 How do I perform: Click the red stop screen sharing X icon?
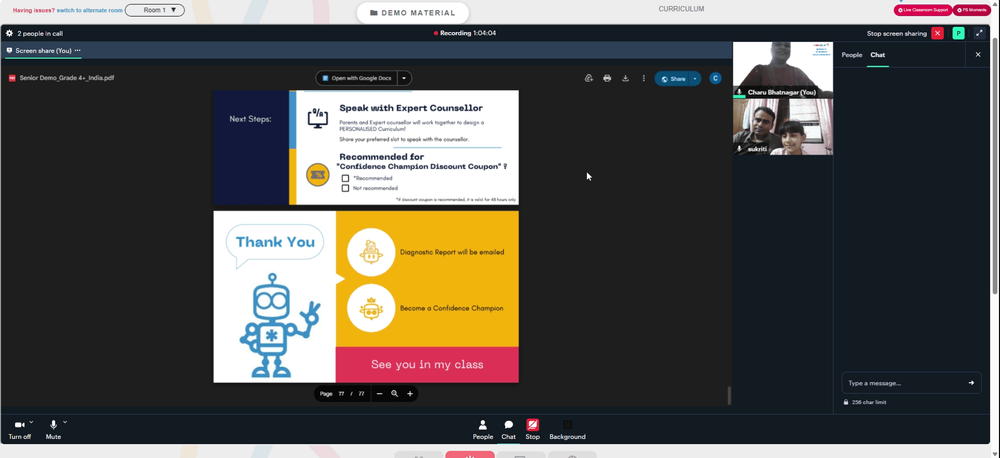click(937, 33)
